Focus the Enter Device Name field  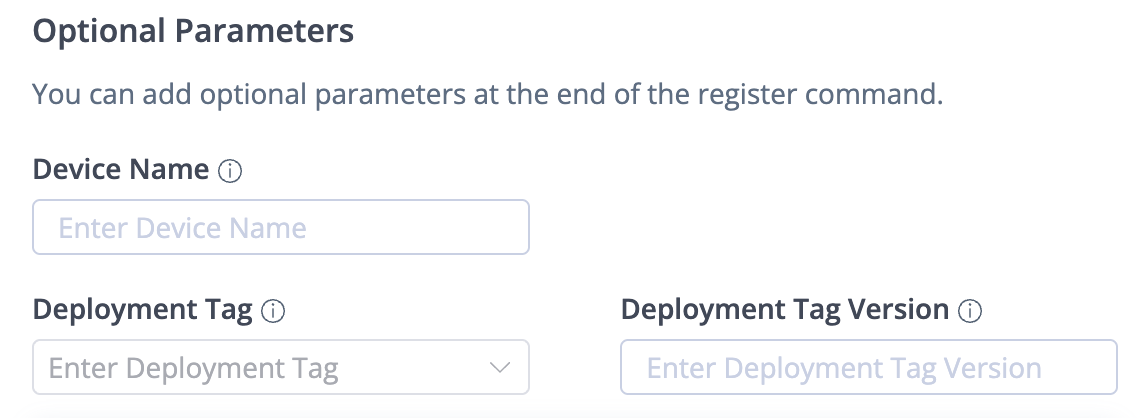coord(280,228)
